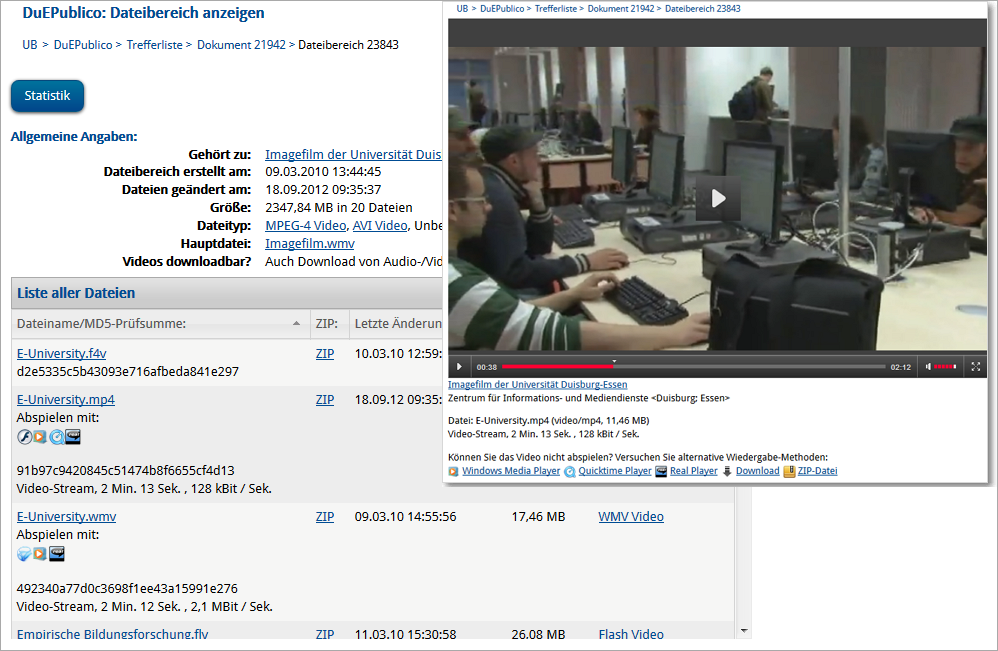Play E-University.wmv with Real Player icon

57,554
